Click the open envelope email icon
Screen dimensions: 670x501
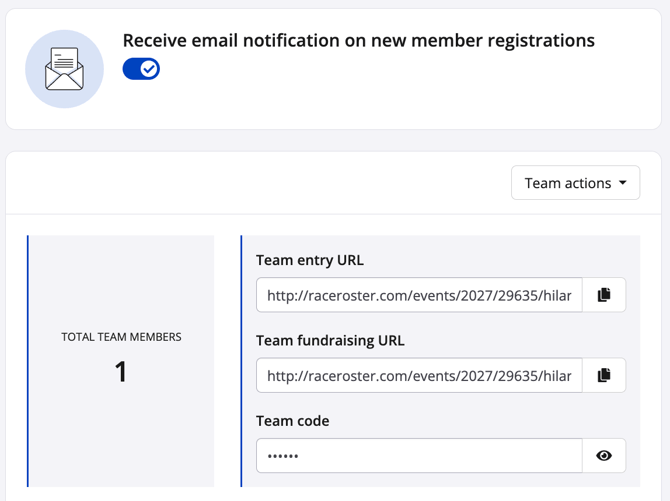(x=64, y=69)
